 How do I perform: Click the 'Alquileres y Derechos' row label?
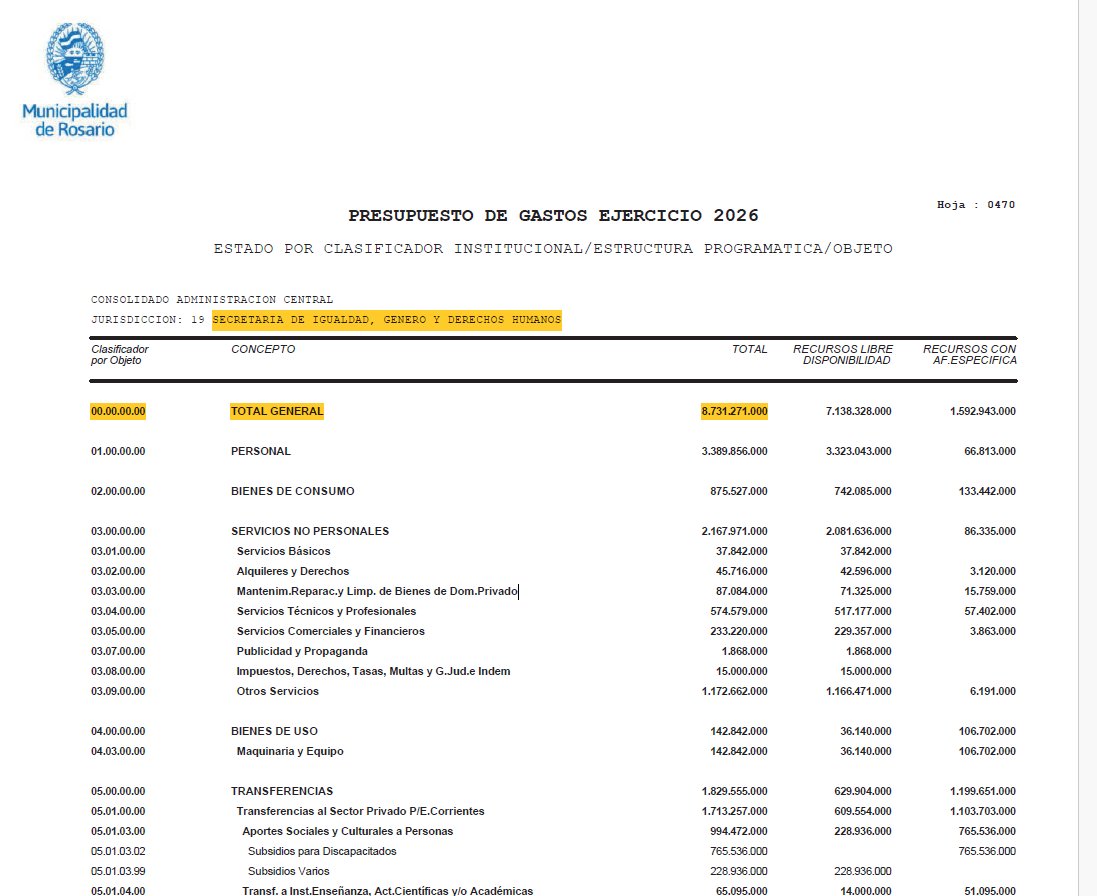[292, 571]
